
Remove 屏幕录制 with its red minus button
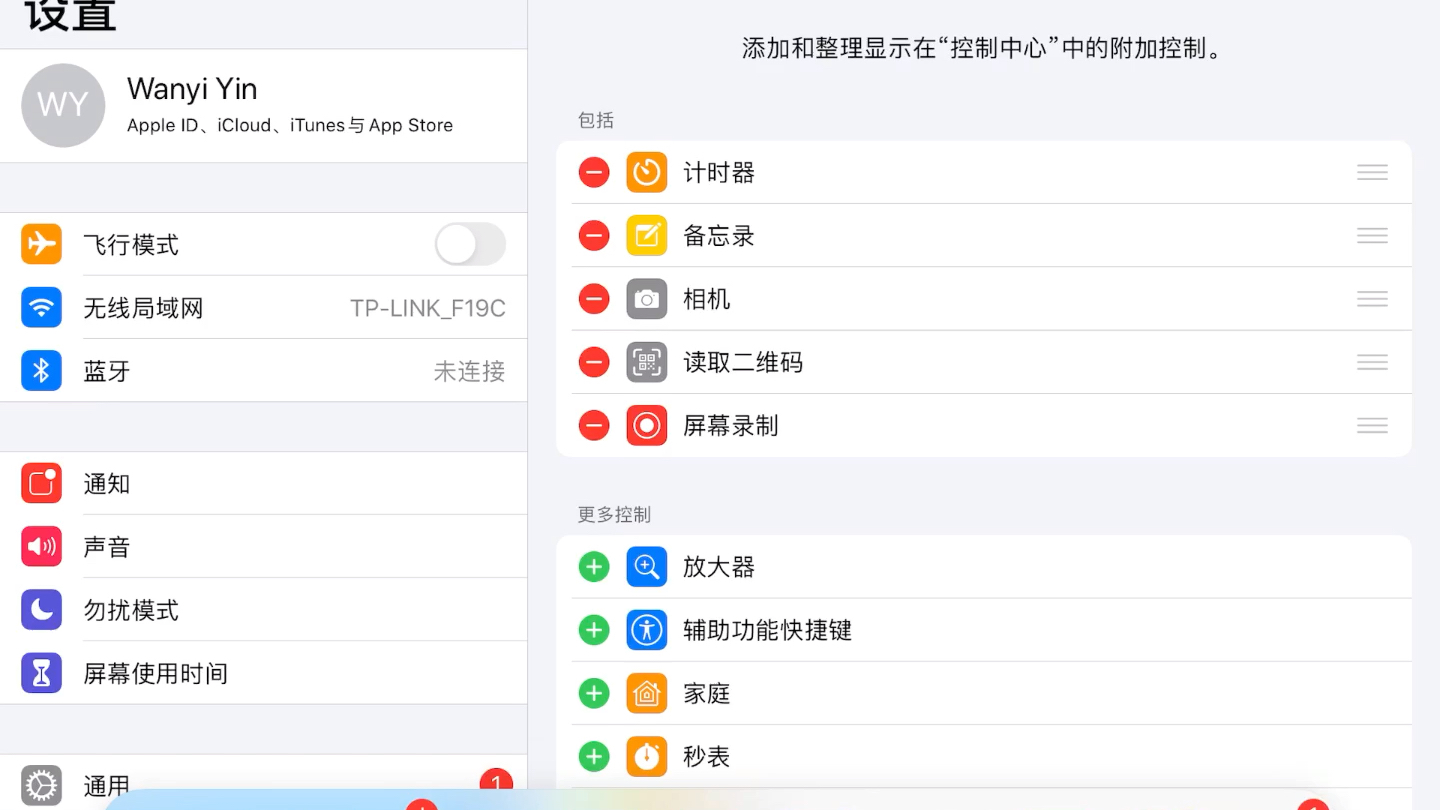[x=594, y=426]
